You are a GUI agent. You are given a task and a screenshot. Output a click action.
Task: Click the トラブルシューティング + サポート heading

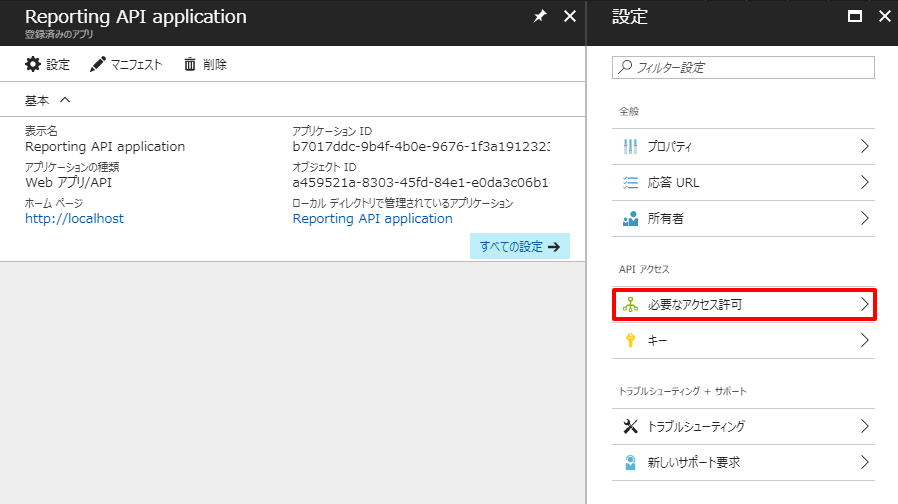click(683, 391)
